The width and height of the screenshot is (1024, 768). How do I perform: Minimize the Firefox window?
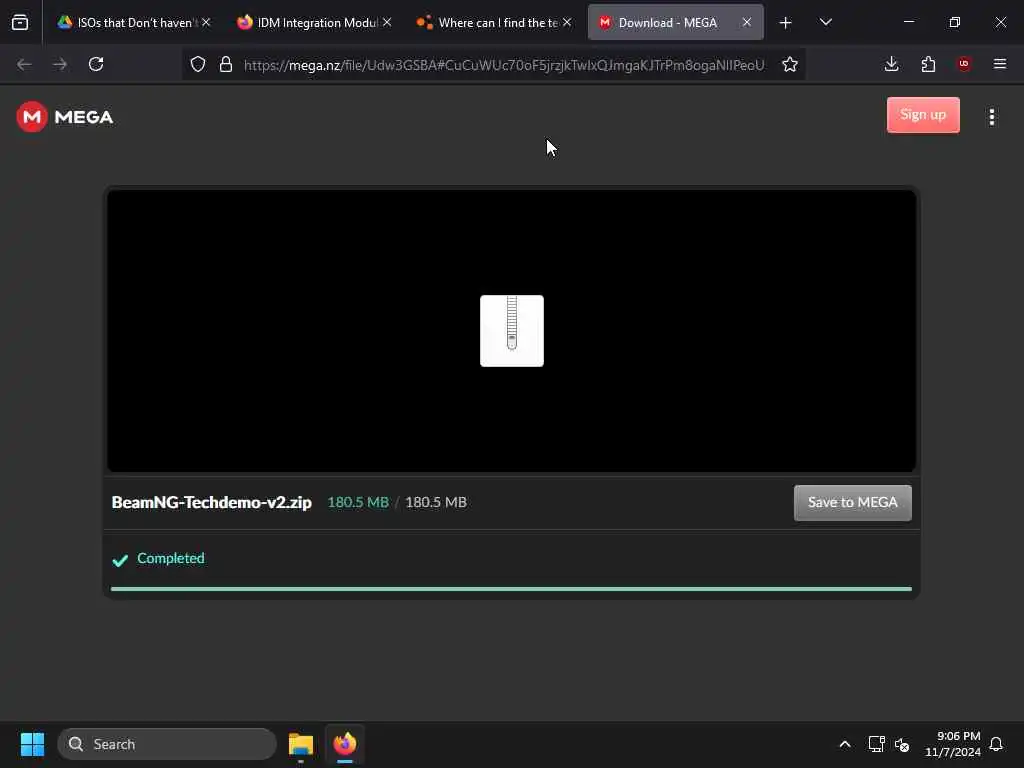908,22
